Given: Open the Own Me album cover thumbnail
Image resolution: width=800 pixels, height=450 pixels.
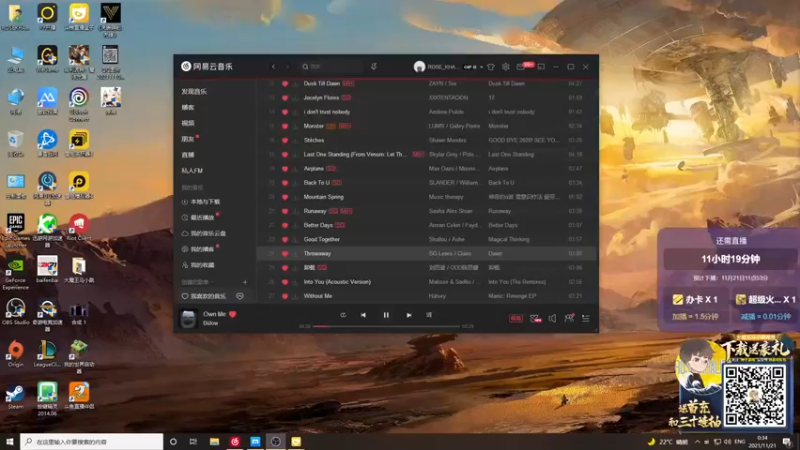Looking at the screenshot, I should tap(188, 318).
